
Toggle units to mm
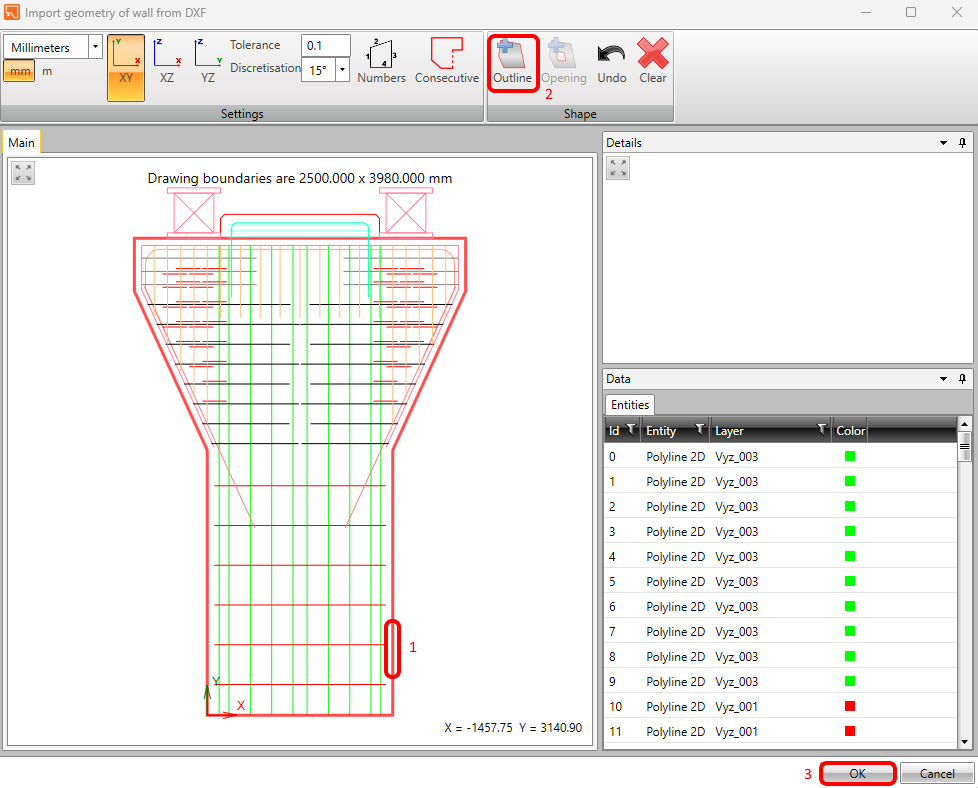(x=20, y=71)
